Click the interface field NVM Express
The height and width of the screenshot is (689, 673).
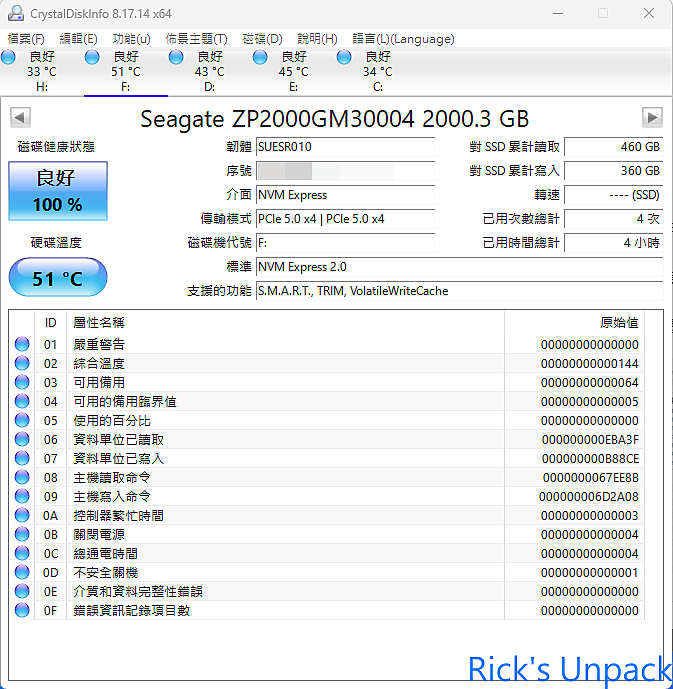(x=346, y=195)
